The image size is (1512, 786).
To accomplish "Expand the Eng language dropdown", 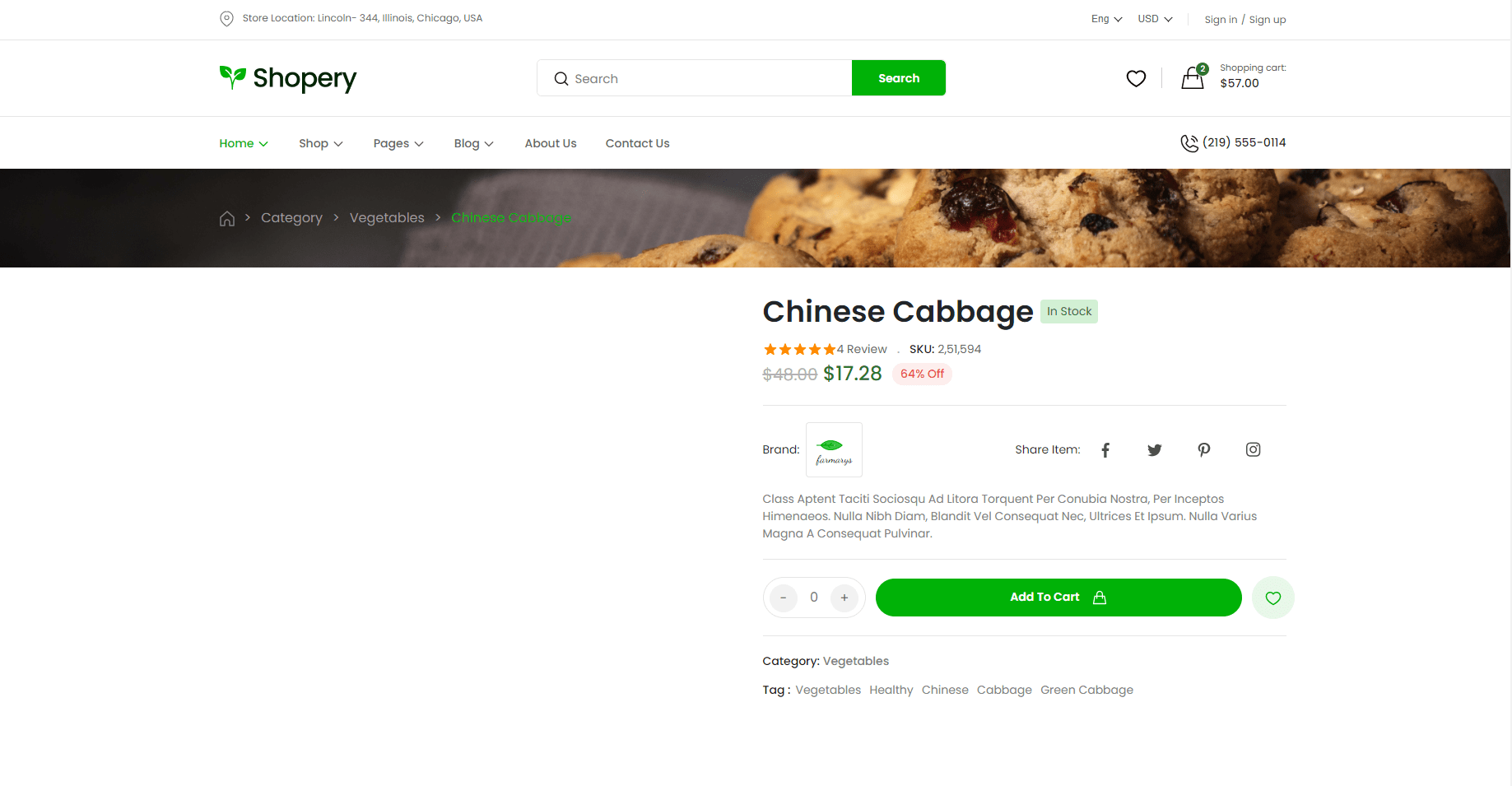I will tap(1106, 19).
